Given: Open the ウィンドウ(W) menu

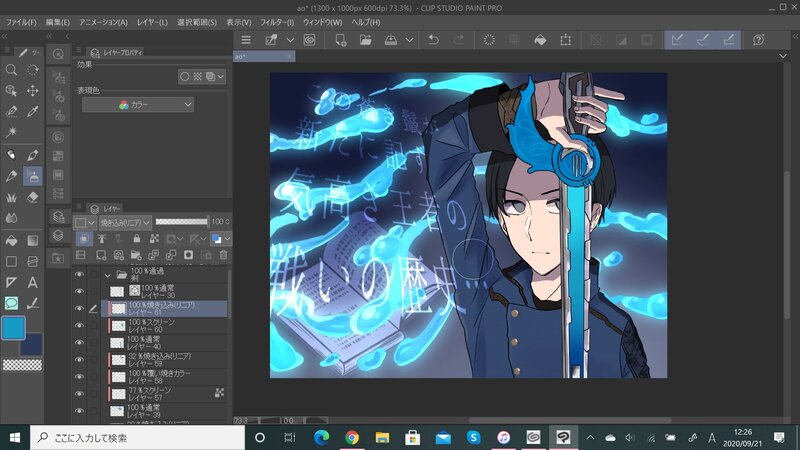Looking at the screenshot, I should [x=322, y=22].
